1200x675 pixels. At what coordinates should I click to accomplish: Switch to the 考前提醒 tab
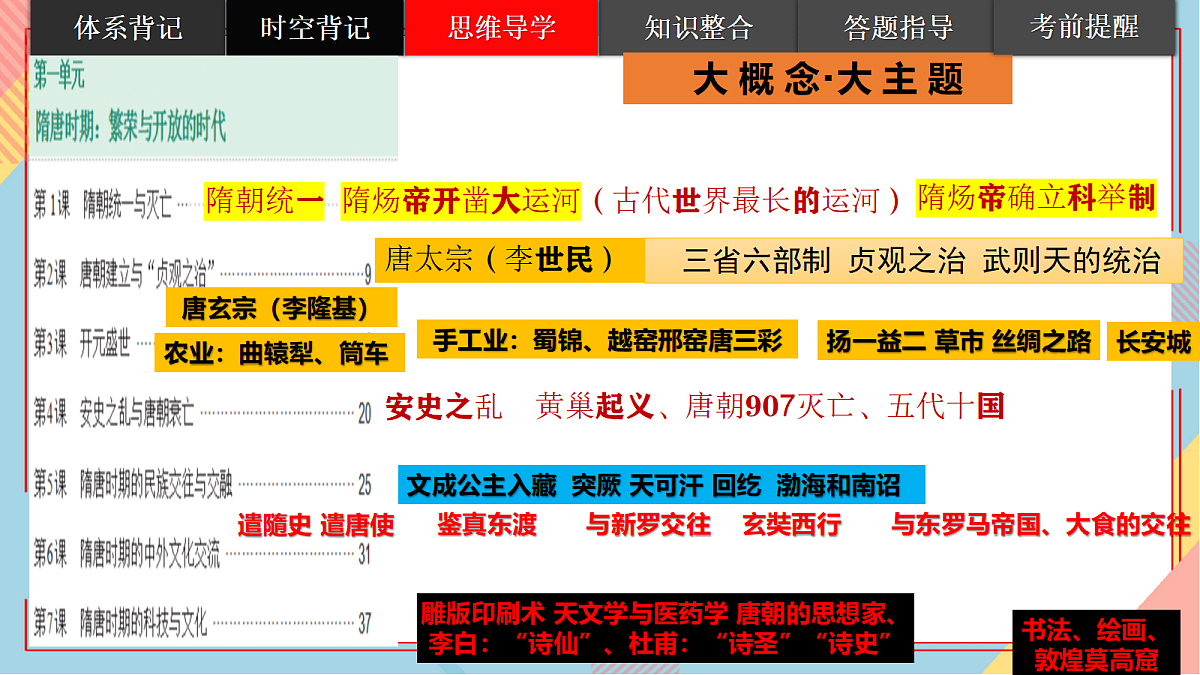pyautogui.click(x=1084, y=28)
